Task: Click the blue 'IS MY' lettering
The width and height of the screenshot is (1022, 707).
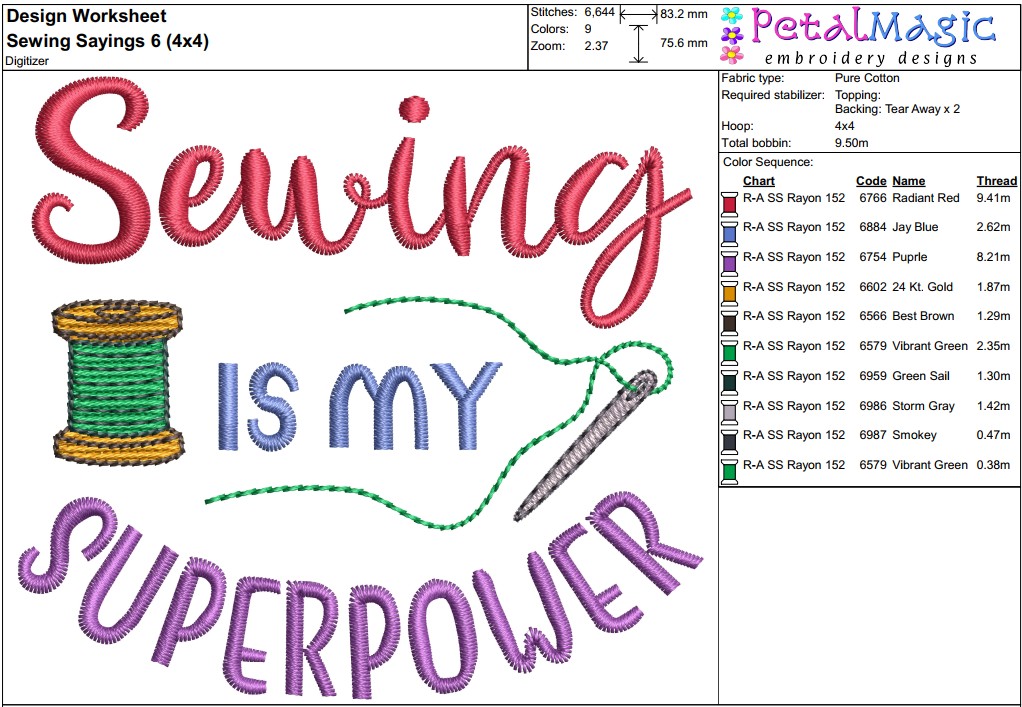Action: tap(360, 406)
